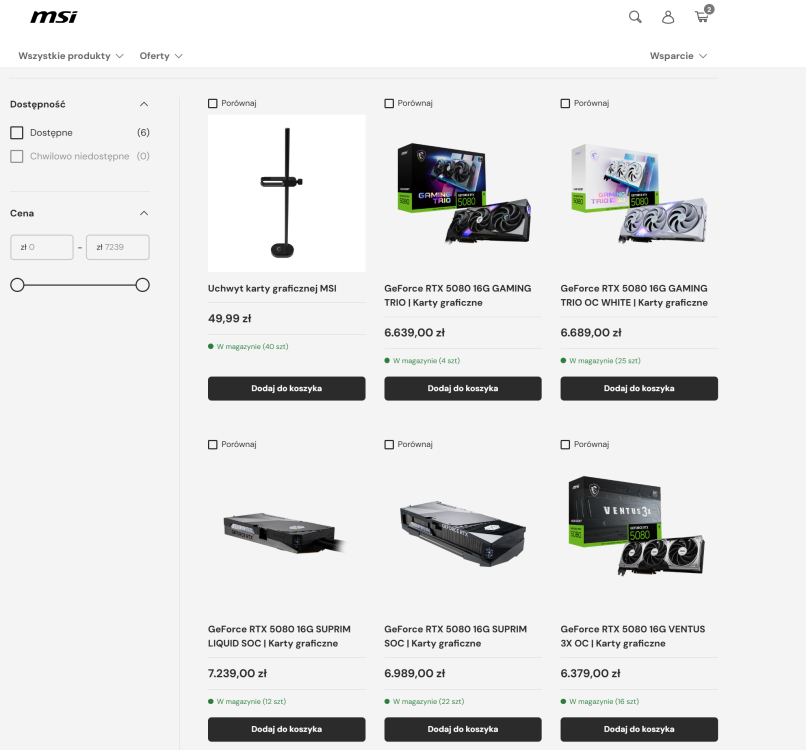Tick Porównaj for SUPRIM LIQUID SOC
The width and height of the screenshot is (806, 750).
coord(213,444)
